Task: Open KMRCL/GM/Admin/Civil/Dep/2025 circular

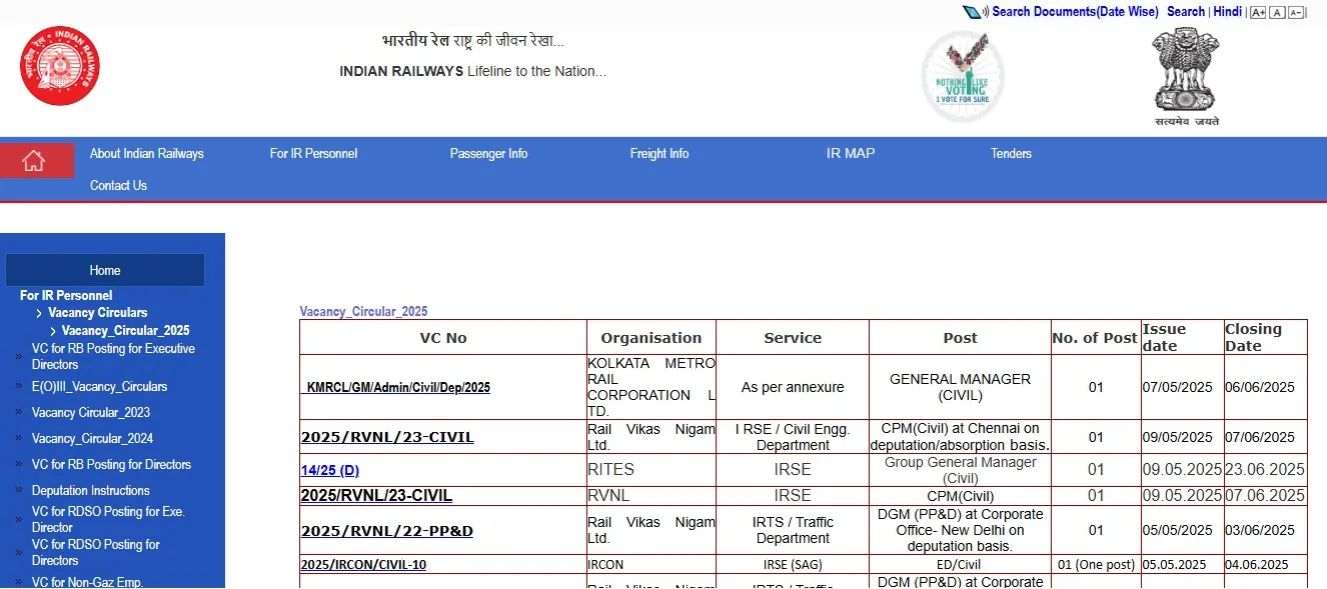Action: (x=396, y=388)
